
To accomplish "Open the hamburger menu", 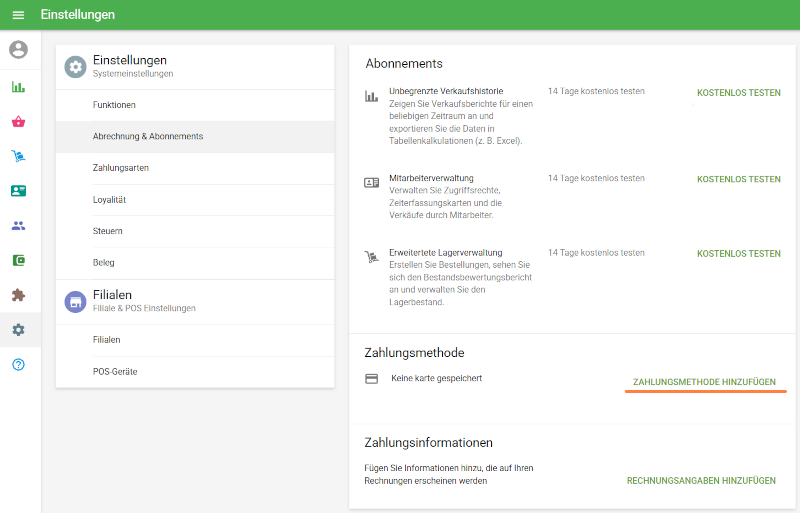I will pyautogui.click(x=18, y=15).
